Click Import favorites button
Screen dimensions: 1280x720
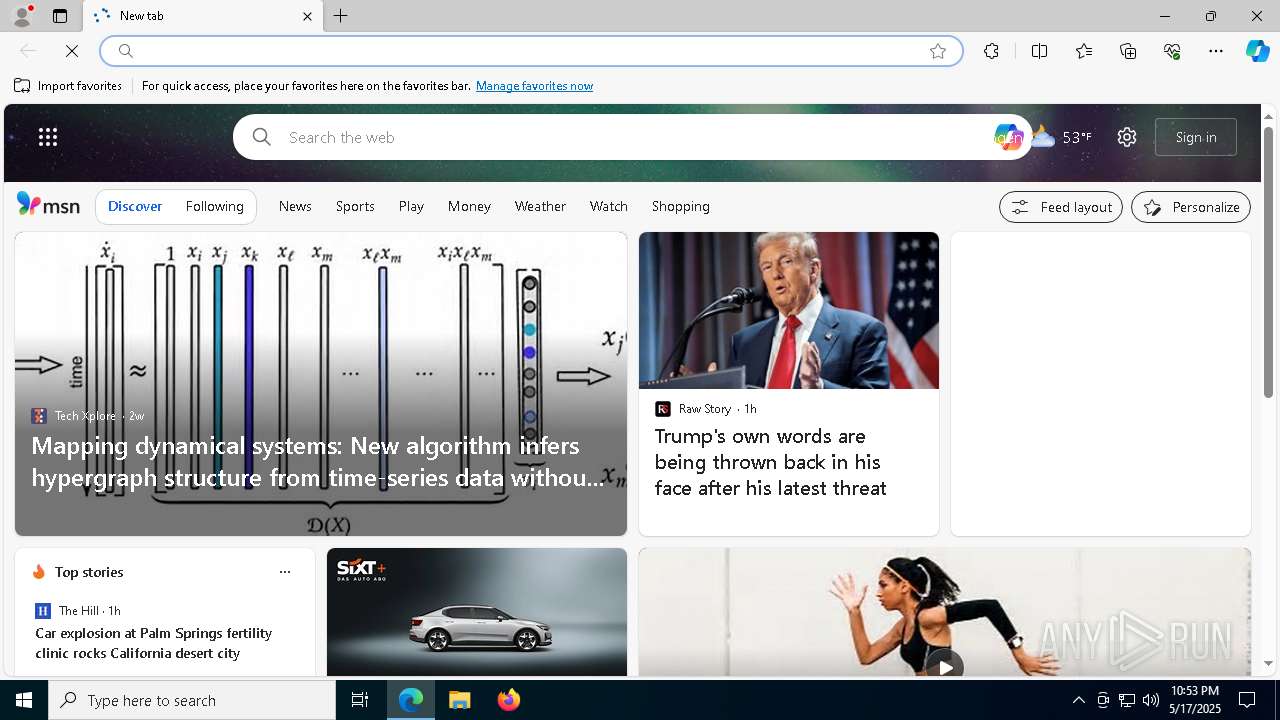click(x=68, y=86)
